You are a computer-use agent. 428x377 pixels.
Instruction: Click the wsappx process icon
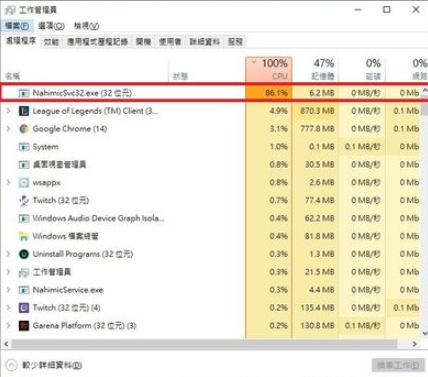click(x=24, y=183)
